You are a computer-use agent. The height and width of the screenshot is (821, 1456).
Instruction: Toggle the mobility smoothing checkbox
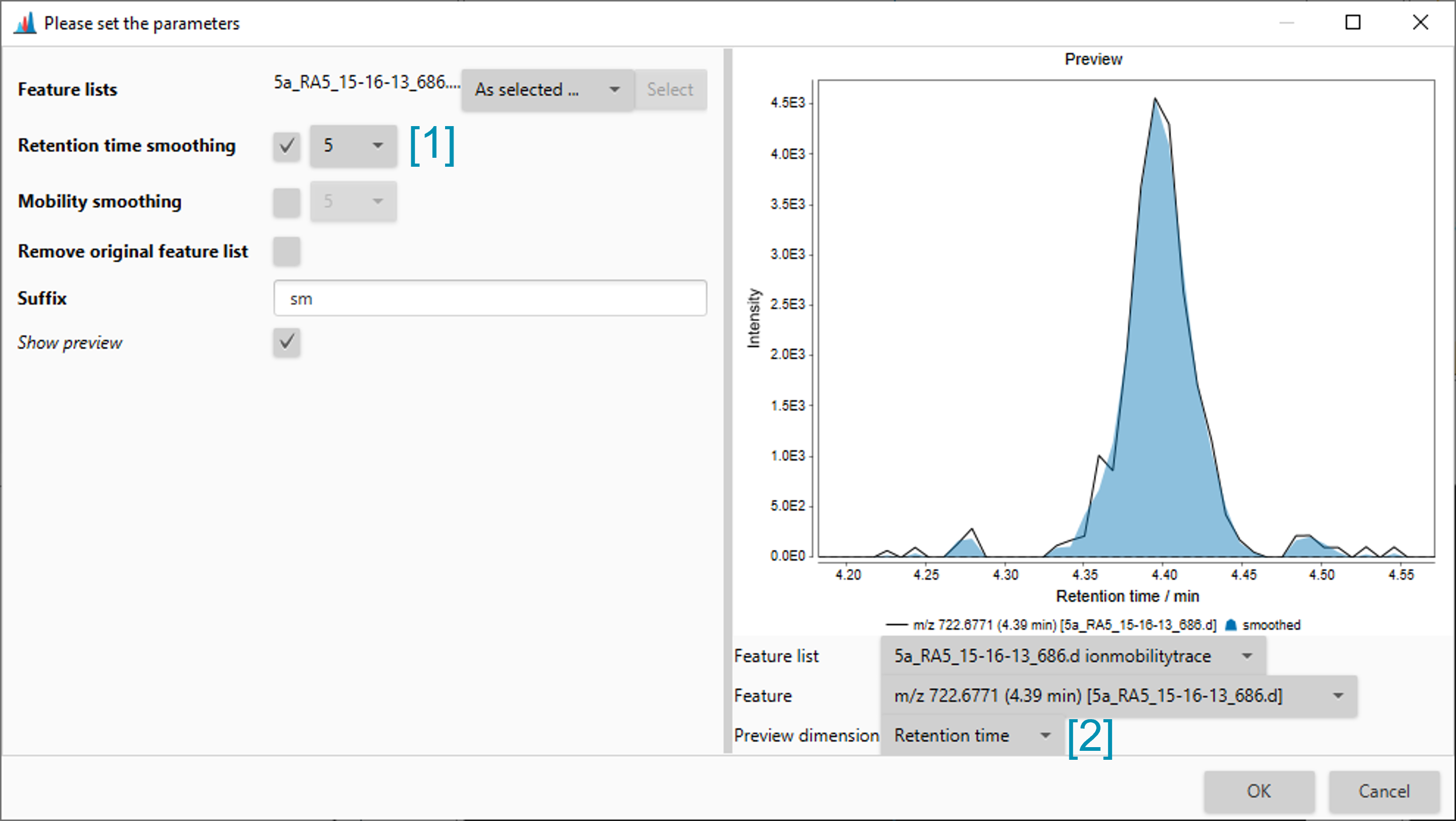(x=287, y=201)
